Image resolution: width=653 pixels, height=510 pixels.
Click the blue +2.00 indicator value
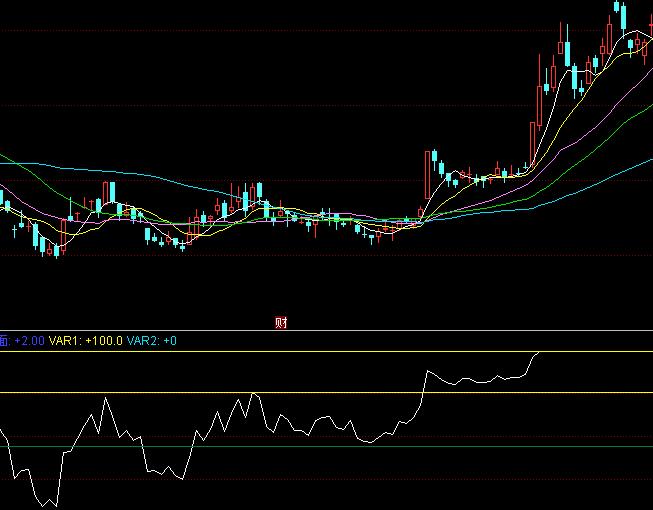29,341
